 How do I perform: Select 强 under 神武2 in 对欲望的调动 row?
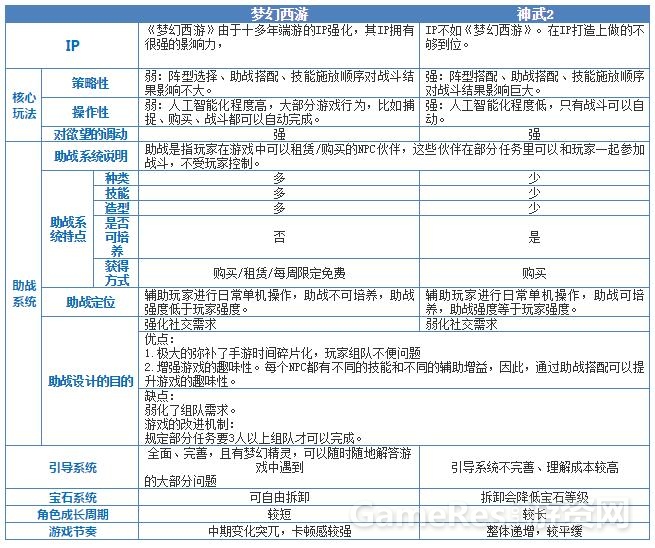click(x=534, y=134)
